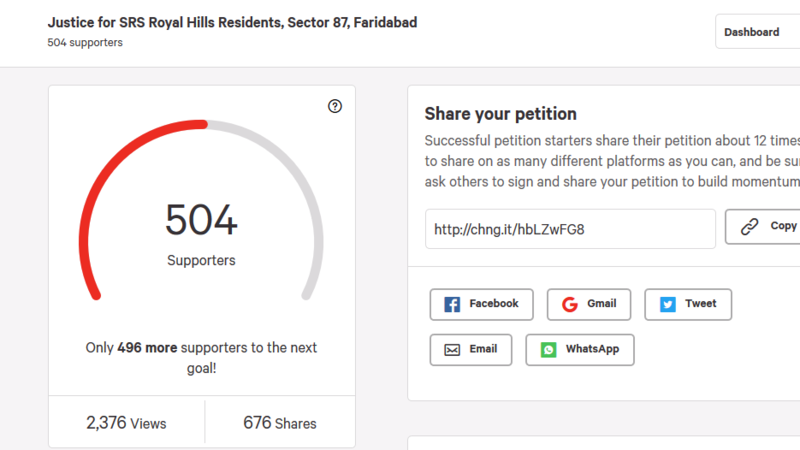Share petition on WhatsApp button
The width and height of the screenshot is (800, 450).
(579, 350)
